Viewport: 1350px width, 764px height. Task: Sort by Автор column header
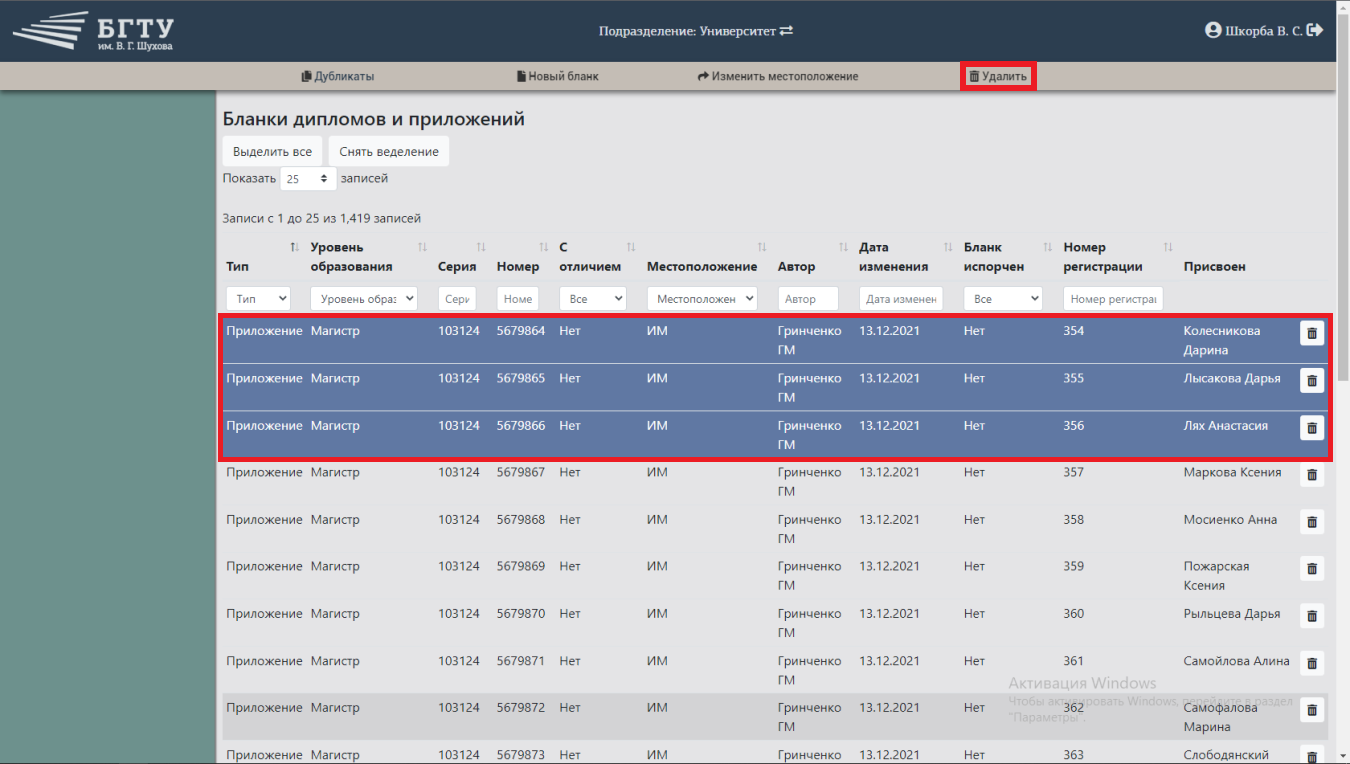pyautogui.click(x=844, y=247)
